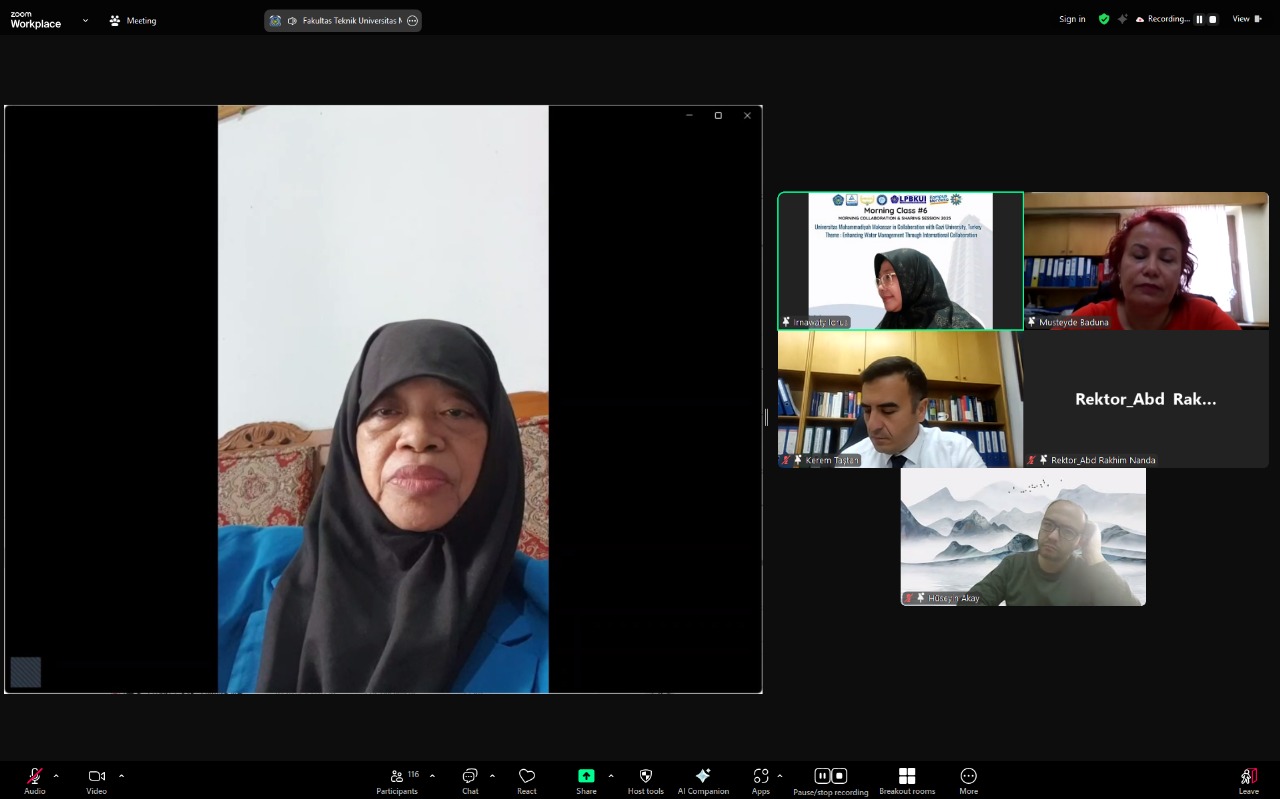
Task: Expand the share options arrow next to Share
Action: click(x=611, y=776)
